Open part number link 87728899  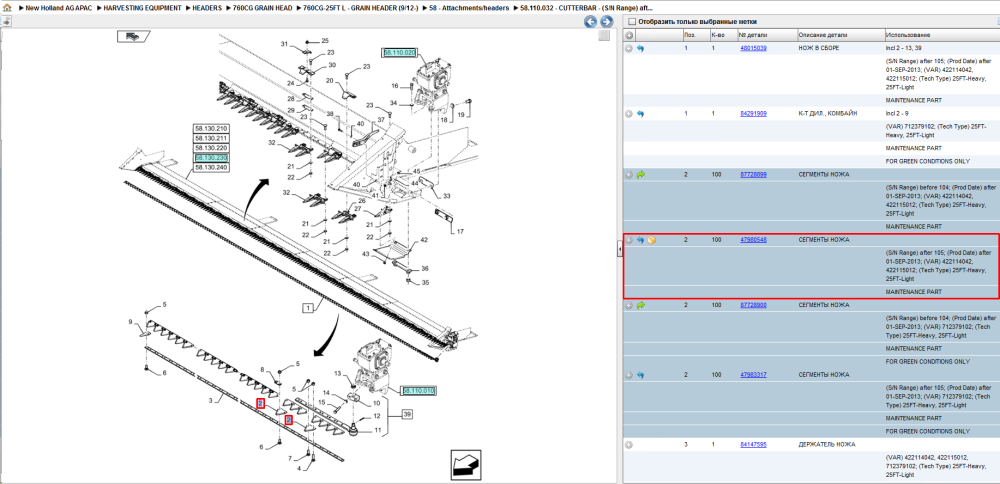click(753, 175)
